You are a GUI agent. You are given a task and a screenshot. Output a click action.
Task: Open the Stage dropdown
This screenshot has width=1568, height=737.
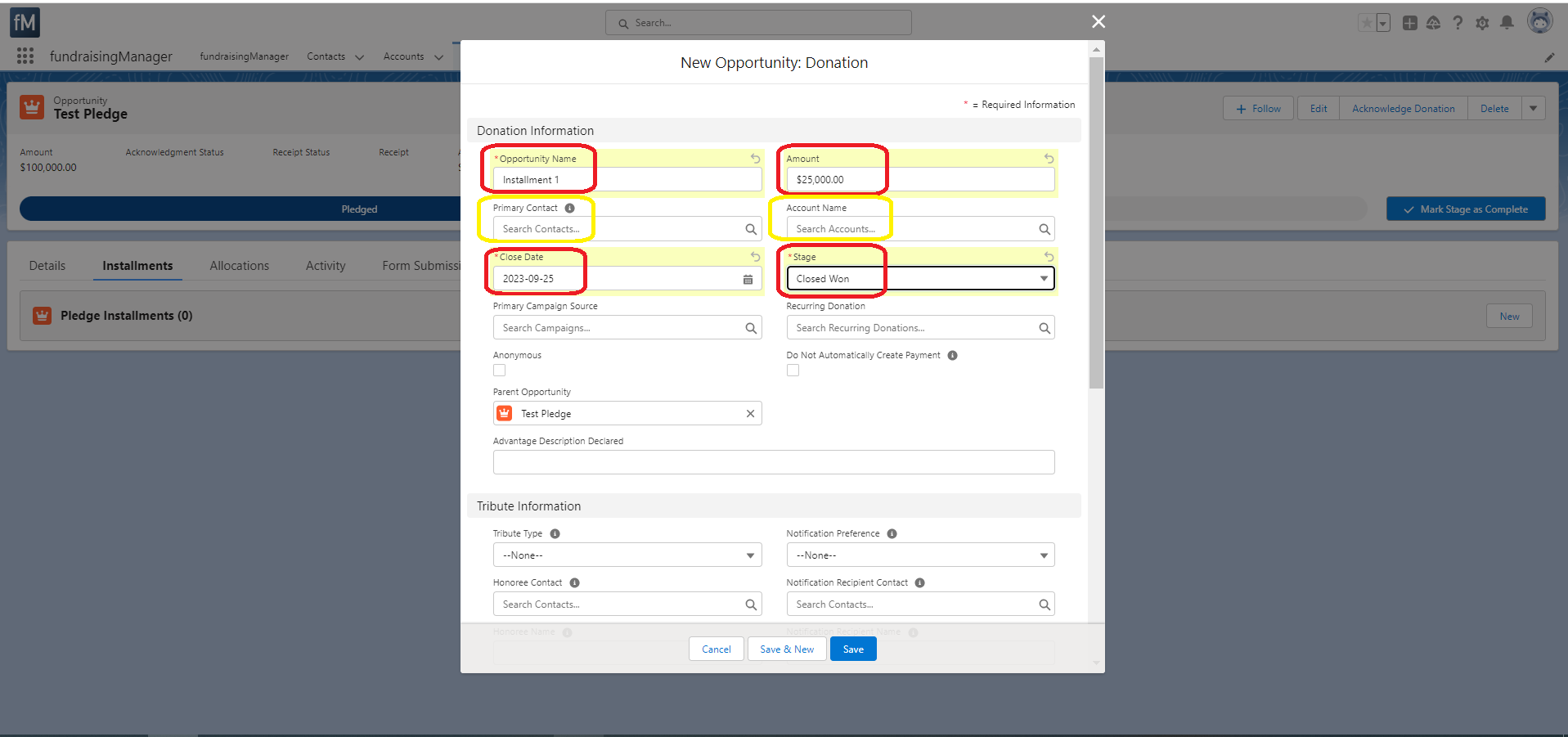(920, 279)
